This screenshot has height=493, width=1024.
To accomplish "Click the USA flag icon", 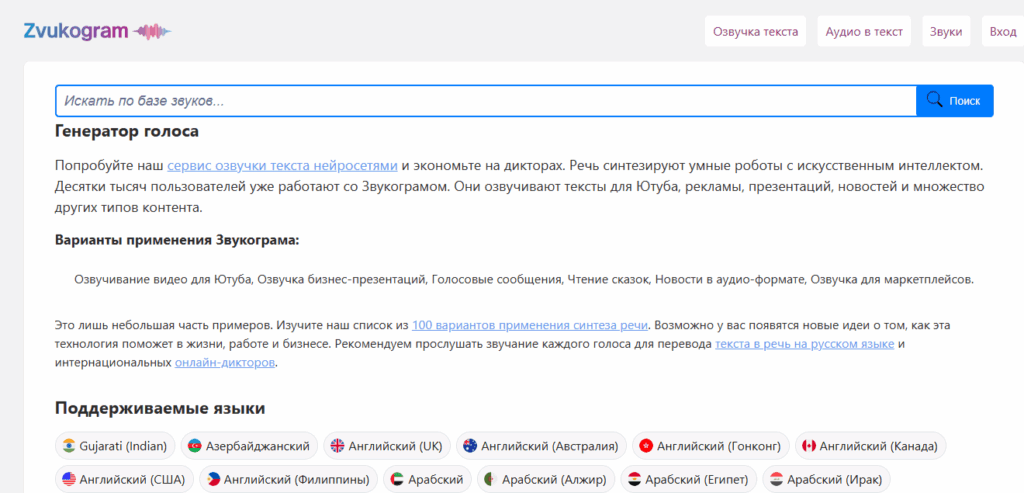I will coord(69,479).
